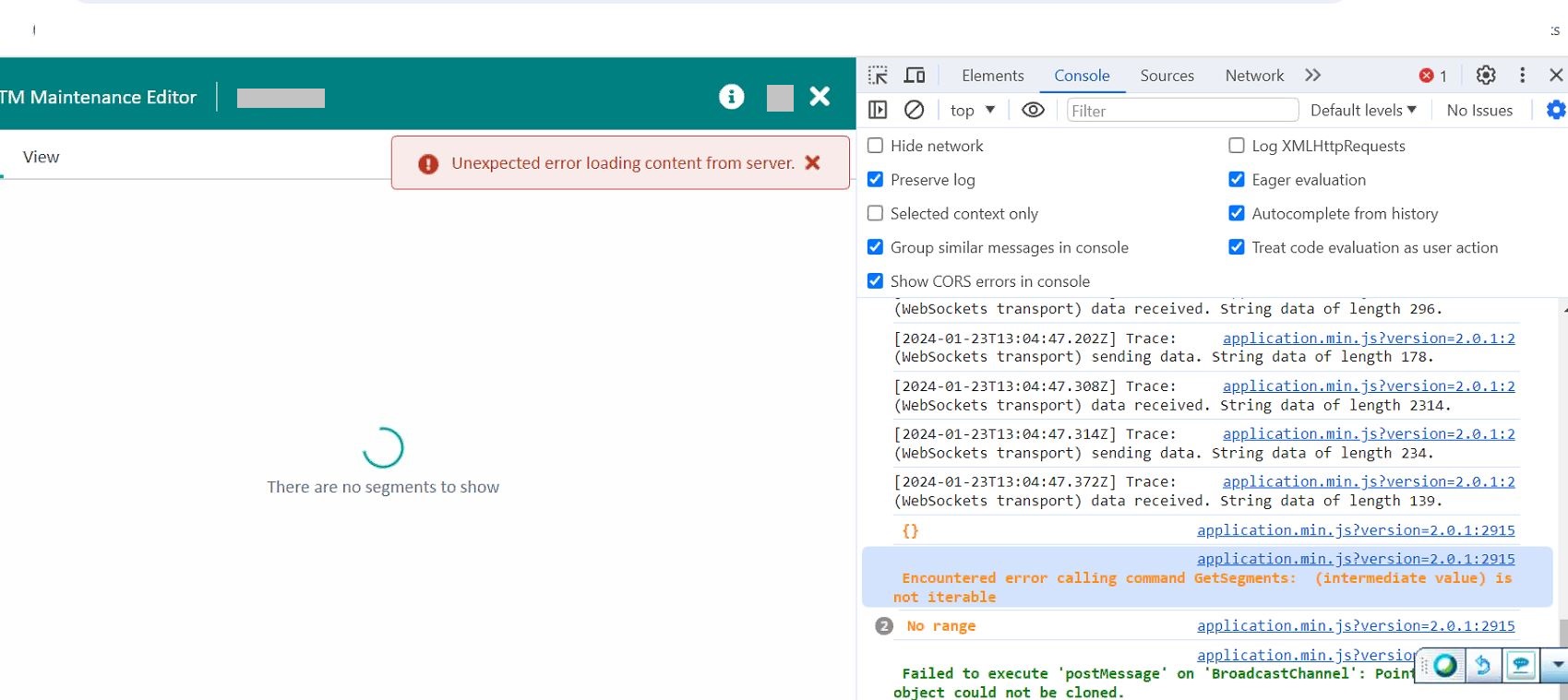
Task: Click the No Issues button
Action: tap(1478, 111)
